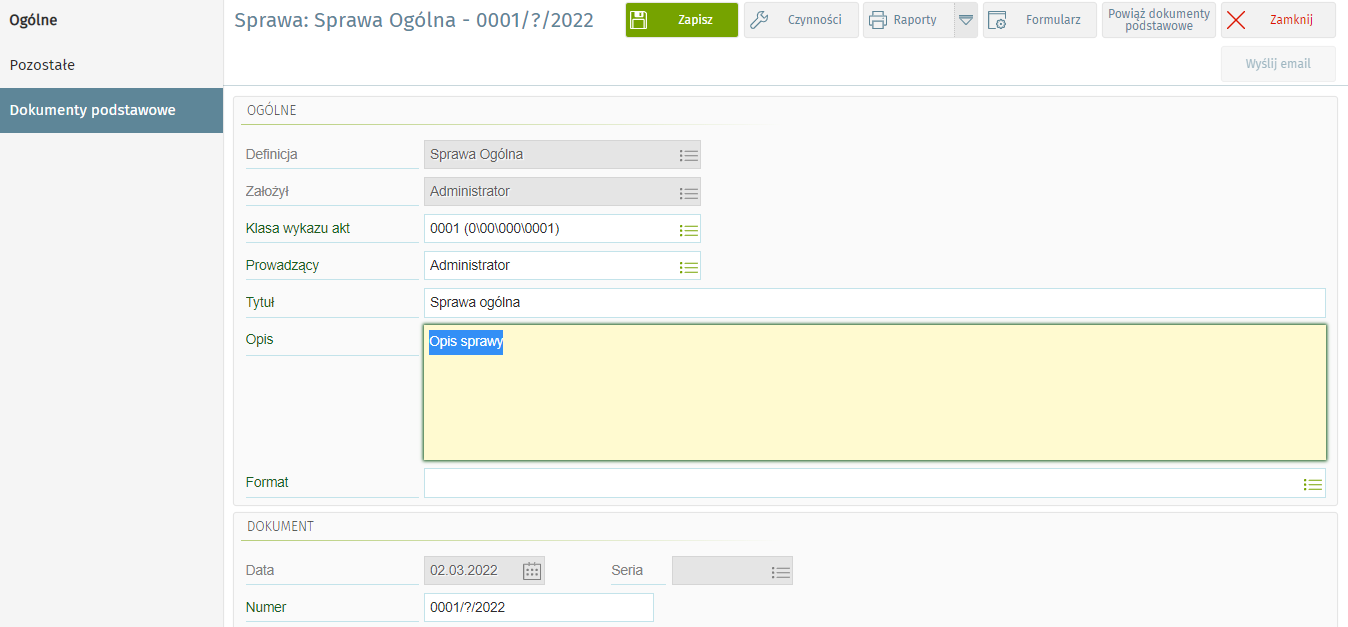
Task: Click Powiąż dokumenty podstawowe button
Action: click(x=1158, y=20)
